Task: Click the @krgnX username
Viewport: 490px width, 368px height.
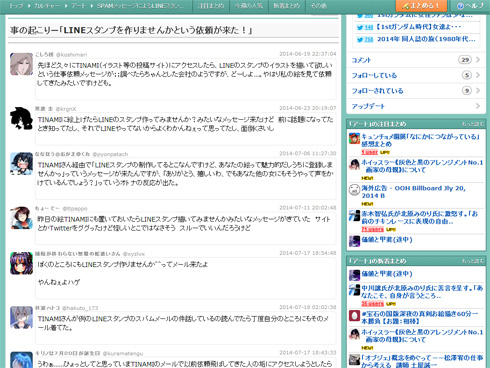Action: (x=66, y=109)
